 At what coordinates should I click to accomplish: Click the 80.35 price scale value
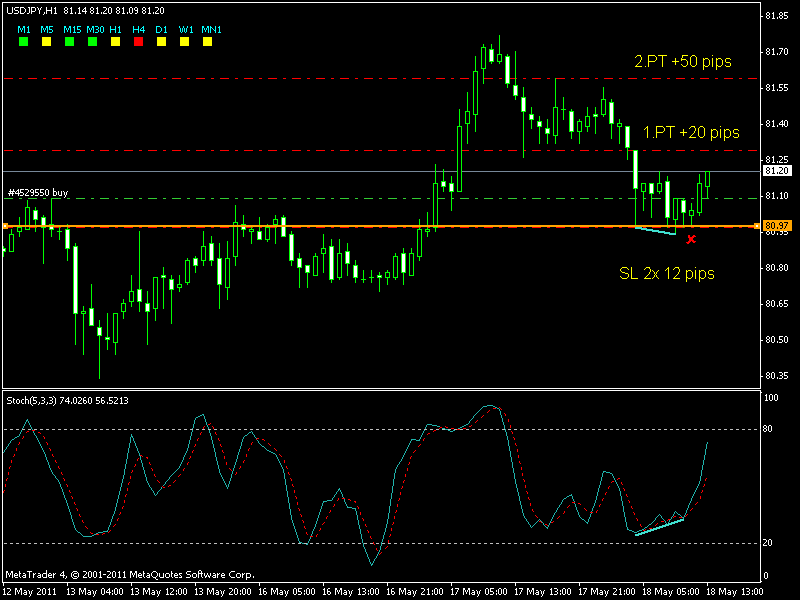[777, 376]
